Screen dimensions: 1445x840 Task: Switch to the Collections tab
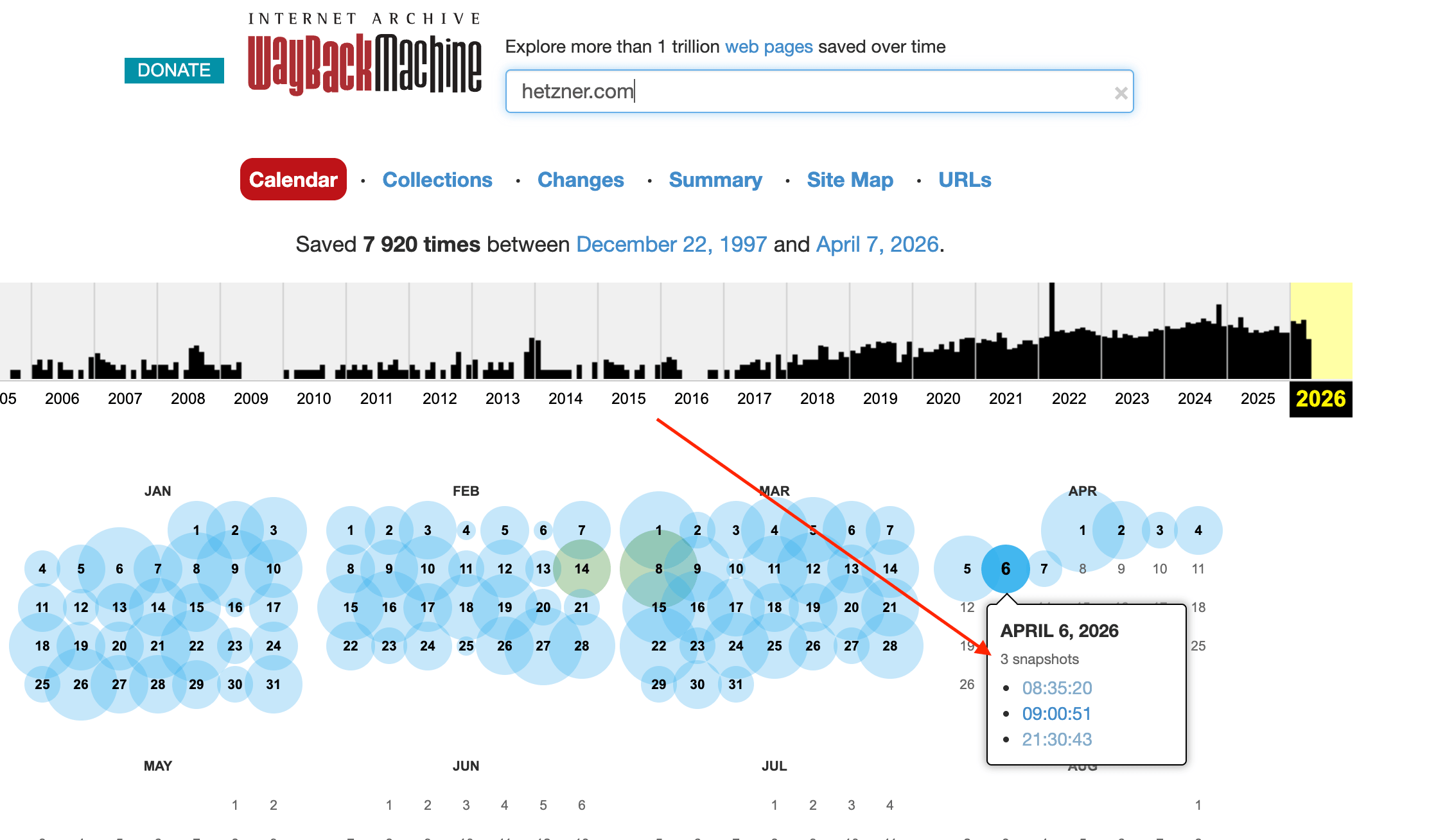pos(437,180)
